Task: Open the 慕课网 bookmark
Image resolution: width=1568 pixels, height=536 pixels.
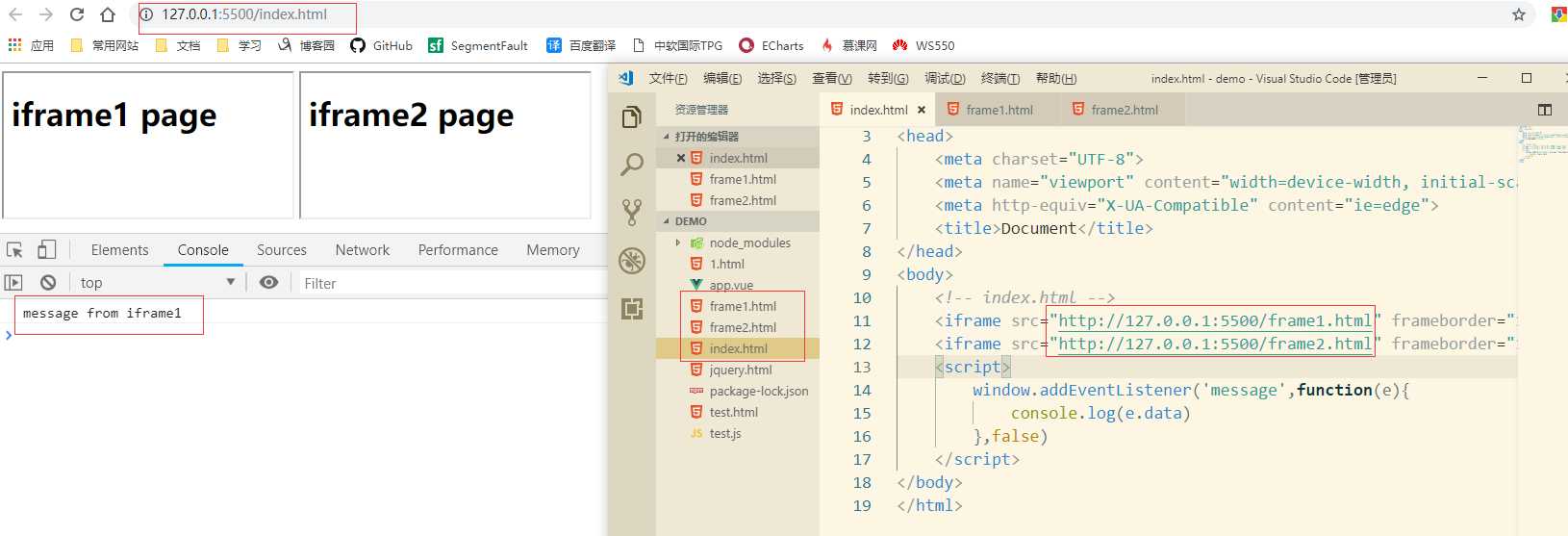Action: click(848, 45)
